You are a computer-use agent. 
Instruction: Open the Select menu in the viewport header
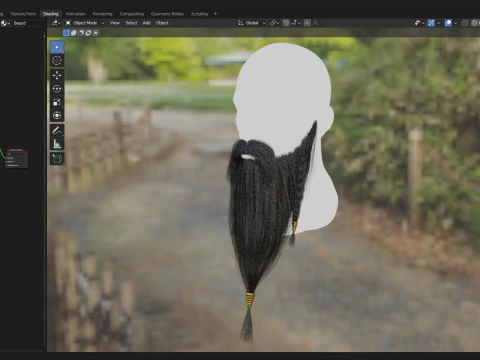[x=131, y=23]
